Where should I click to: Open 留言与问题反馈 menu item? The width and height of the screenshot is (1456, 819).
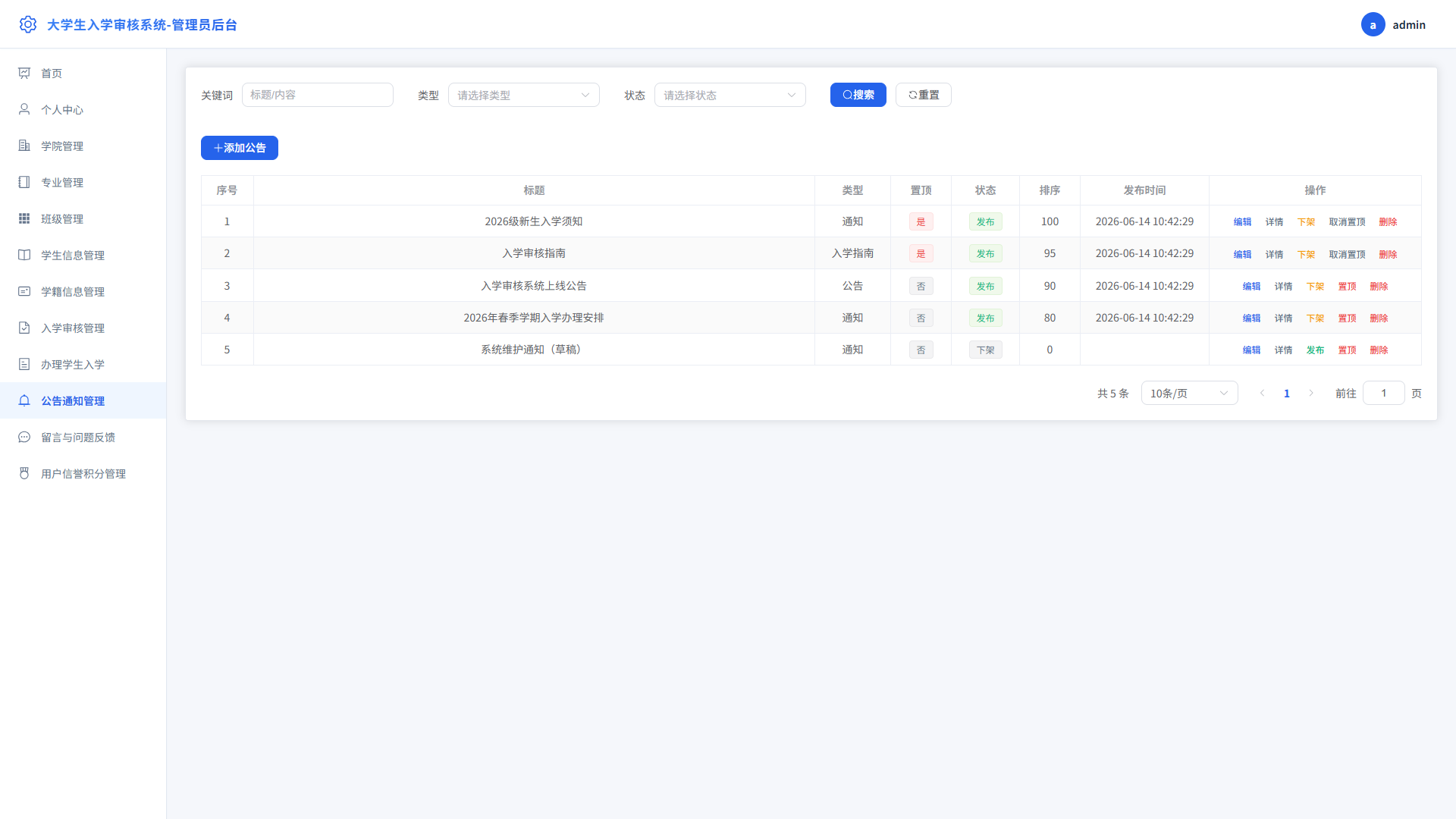83,437
